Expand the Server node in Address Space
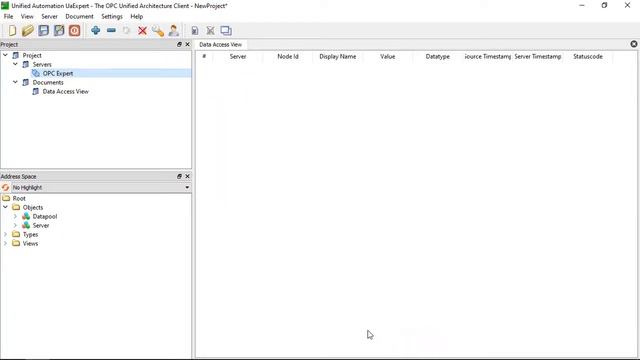The image size is (640, 360). [15, 225]
